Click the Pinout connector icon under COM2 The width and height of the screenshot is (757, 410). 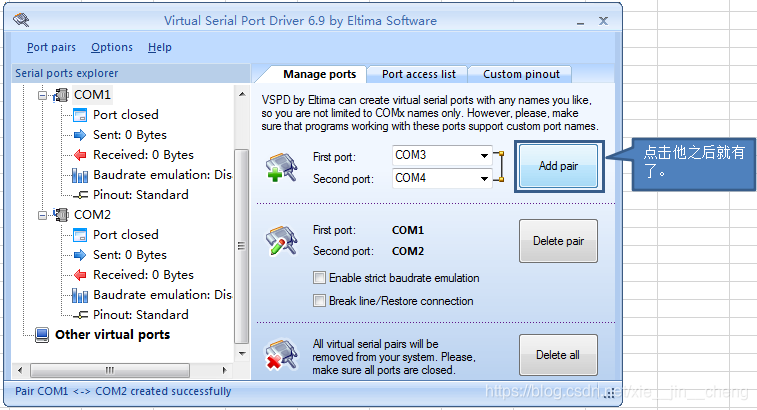[x=81, y=315]
